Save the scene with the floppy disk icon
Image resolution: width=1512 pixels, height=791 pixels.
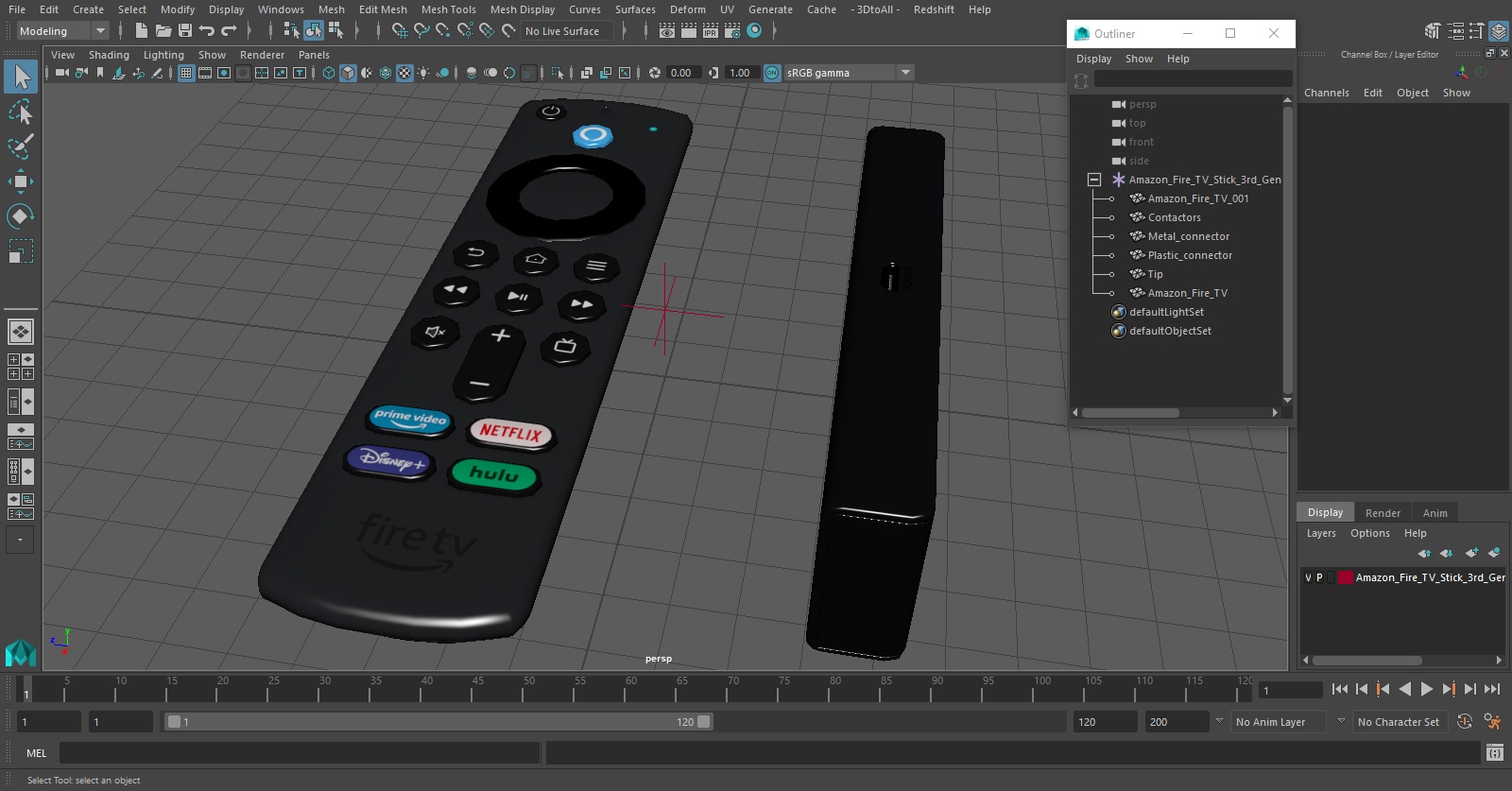point(185,30)
